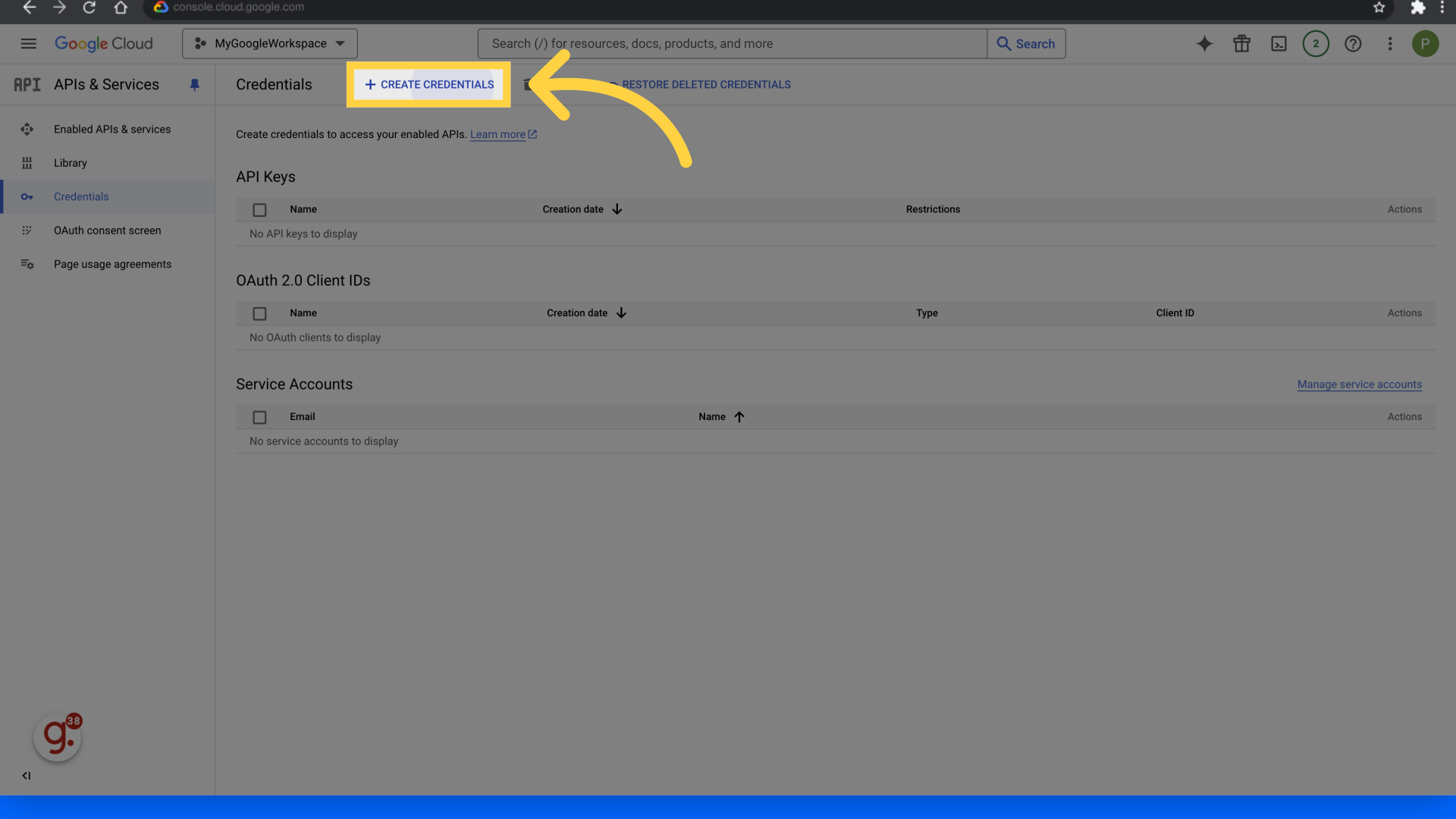The height and width of the screenshot is (819, 1456).
Task: Click the resources search input field
Action: point(732,44)
